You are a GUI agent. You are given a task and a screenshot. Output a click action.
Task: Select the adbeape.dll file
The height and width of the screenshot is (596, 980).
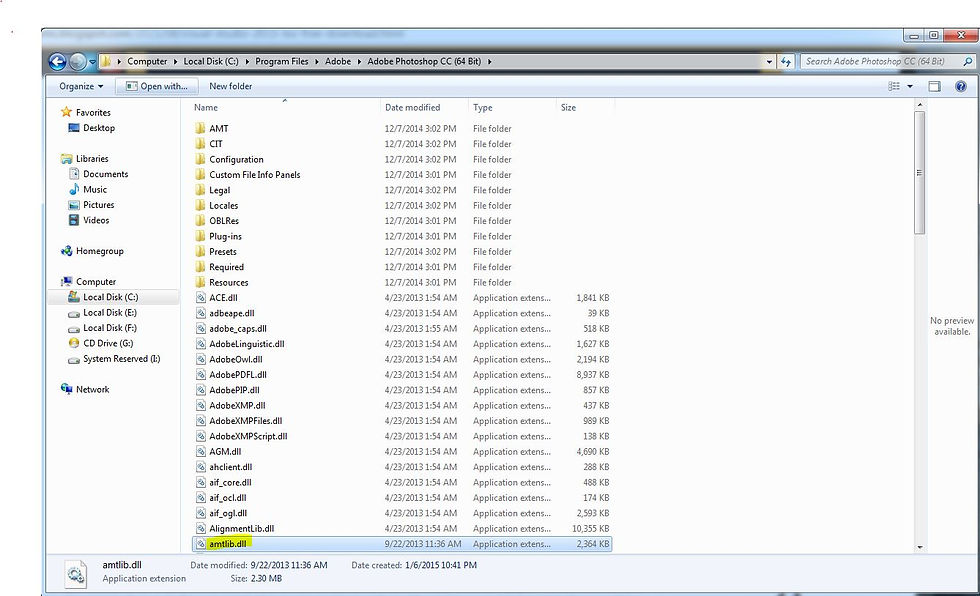tap(231, 313)
